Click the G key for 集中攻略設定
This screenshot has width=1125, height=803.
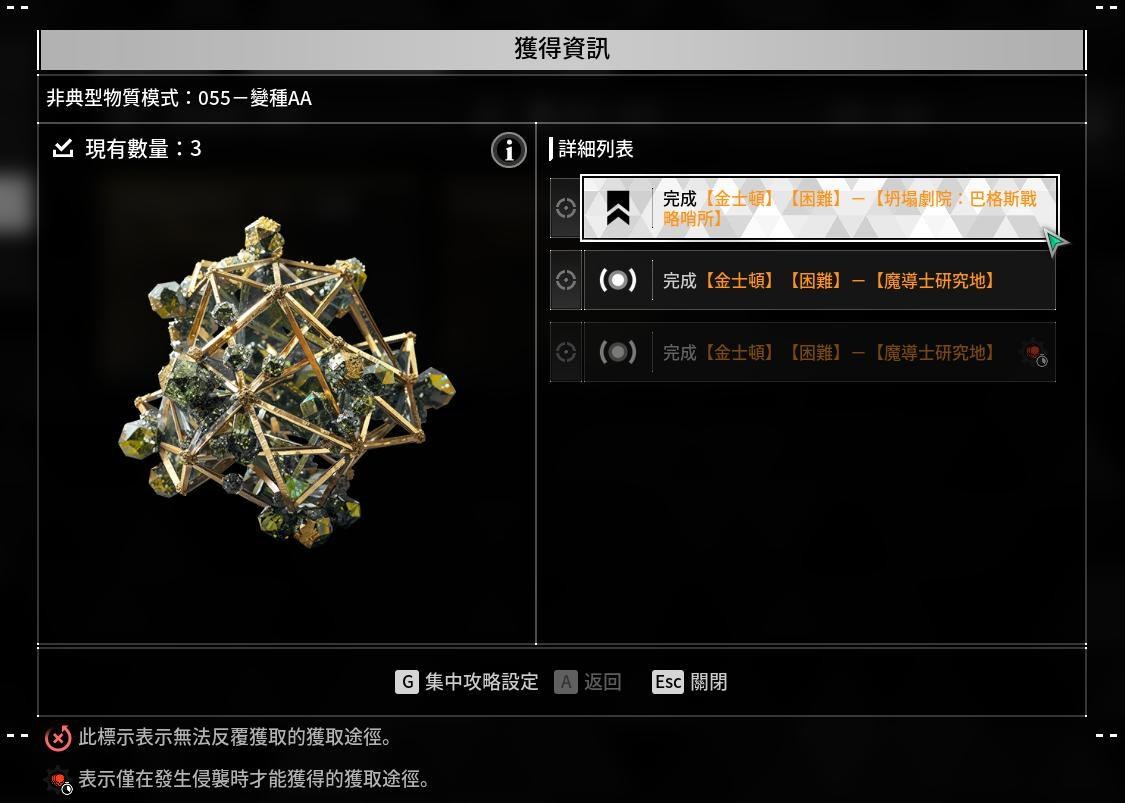coord(407,682)
